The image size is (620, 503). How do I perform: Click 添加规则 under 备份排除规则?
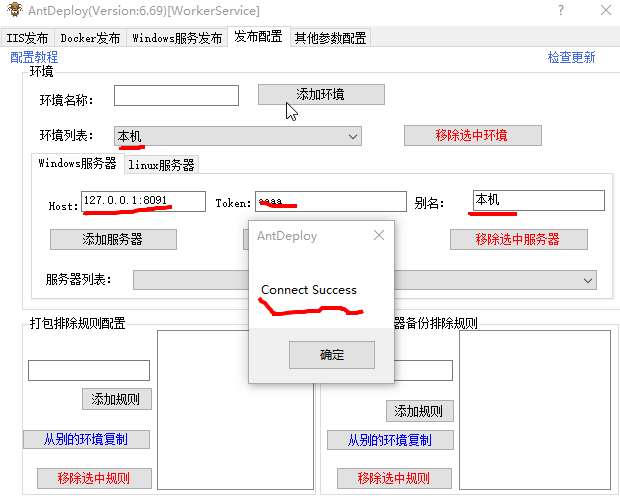(420, 411)
